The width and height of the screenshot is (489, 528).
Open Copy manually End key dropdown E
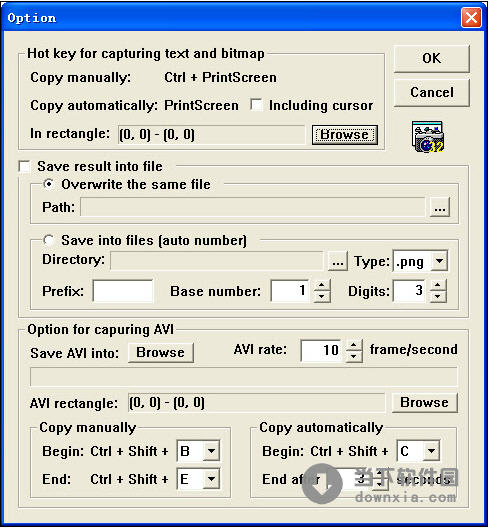[x=211, y=478]
